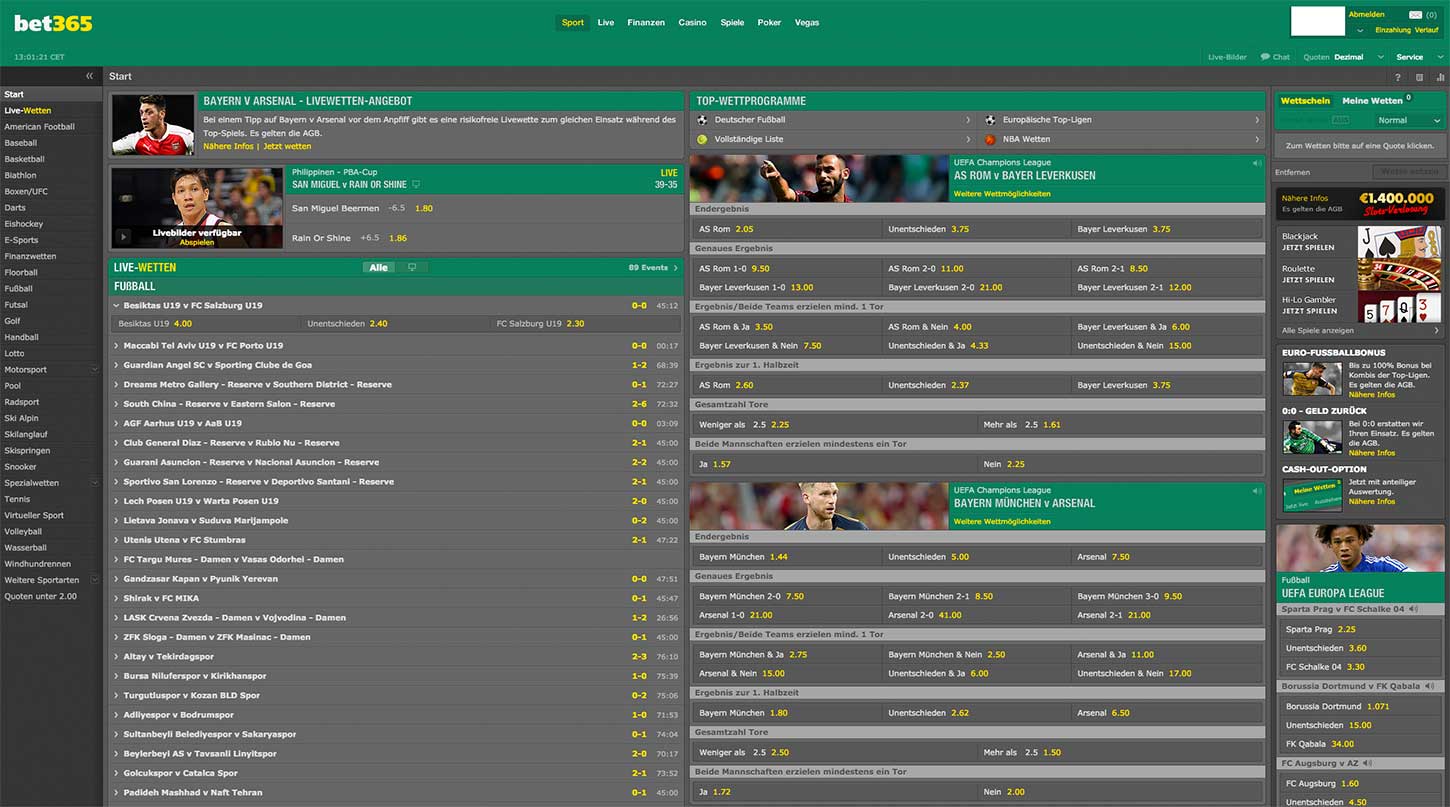Open the calculator icon in Start bar
Viewport: 1450px width, 807px height.
[x=1419, y=77]
